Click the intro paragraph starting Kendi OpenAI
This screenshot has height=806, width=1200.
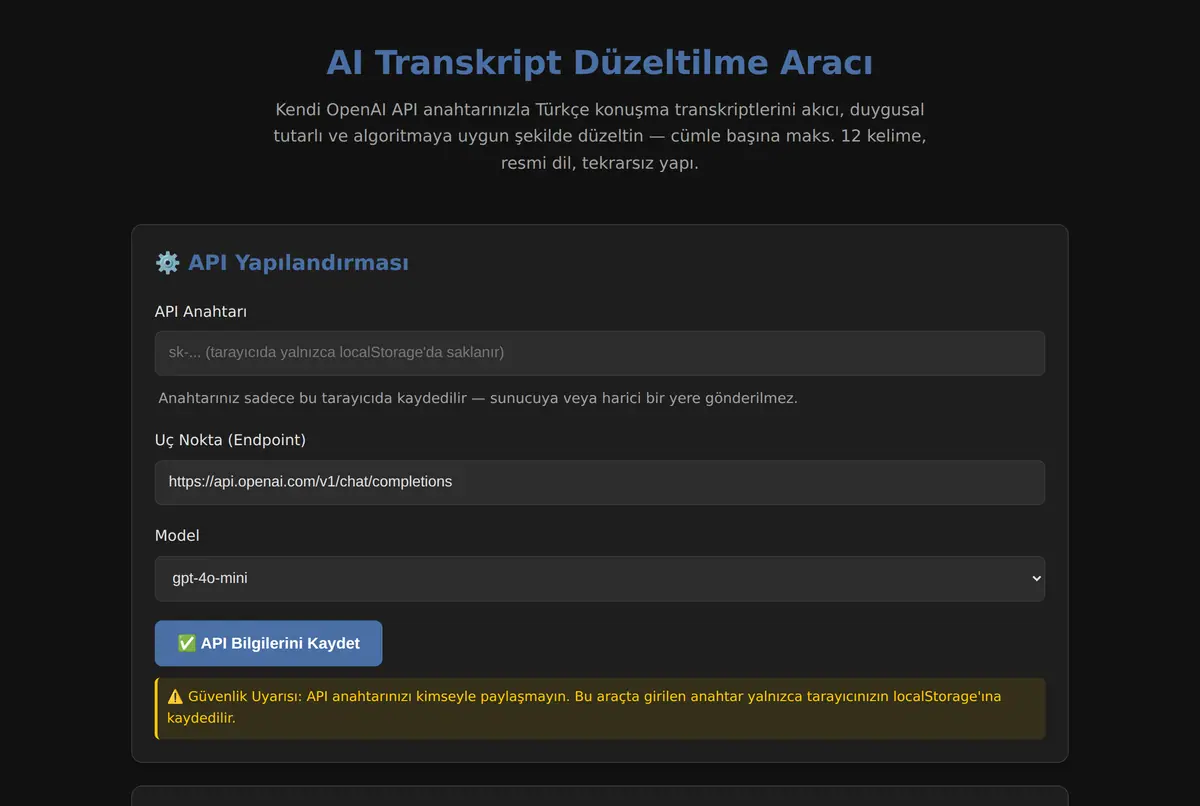600,136
